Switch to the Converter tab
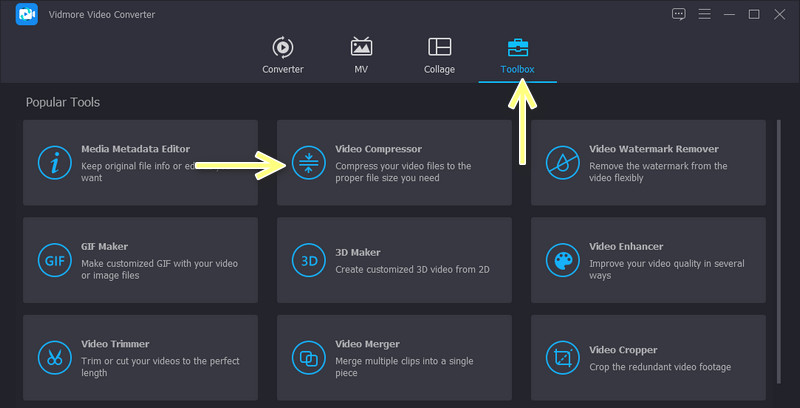The height and width of the screenshot is (408, 800). [x=282, y=56]
